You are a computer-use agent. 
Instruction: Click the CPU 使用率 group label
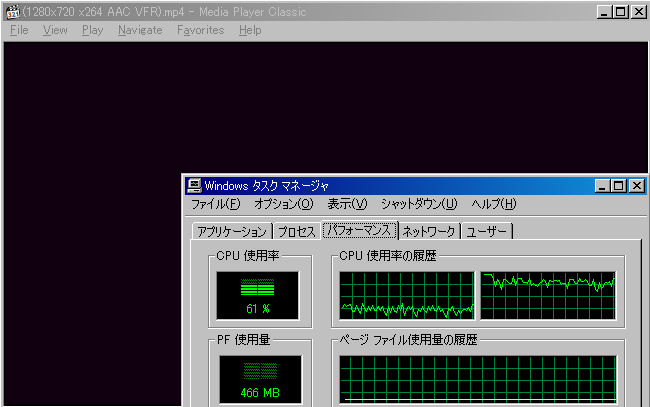click(x=247, y=256)
